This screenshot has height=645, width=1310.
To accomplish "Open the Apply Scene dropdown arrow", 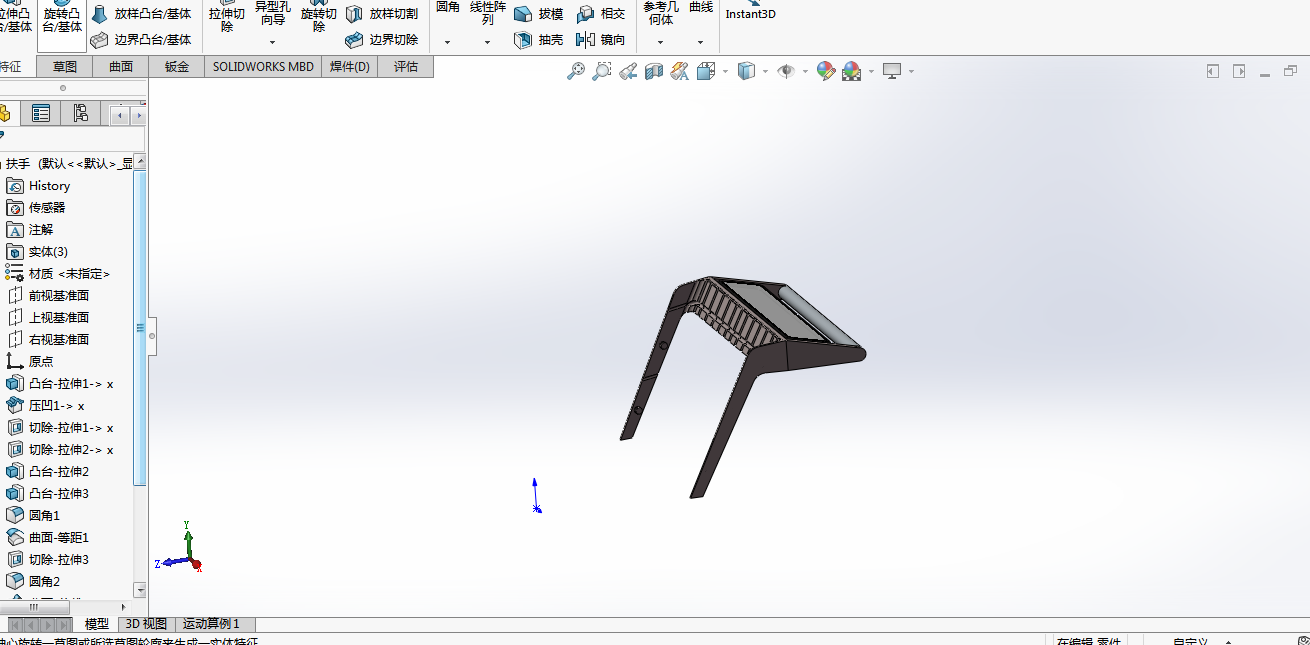I will tap(871, 72).
